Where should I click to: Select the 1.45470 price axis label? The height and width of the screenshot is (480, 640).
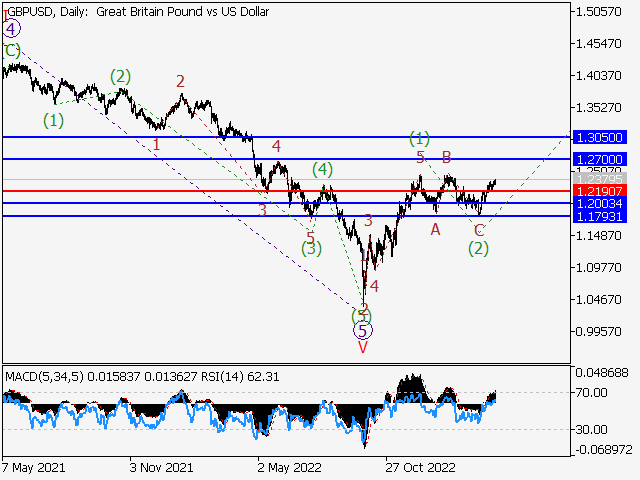point(598,44)
